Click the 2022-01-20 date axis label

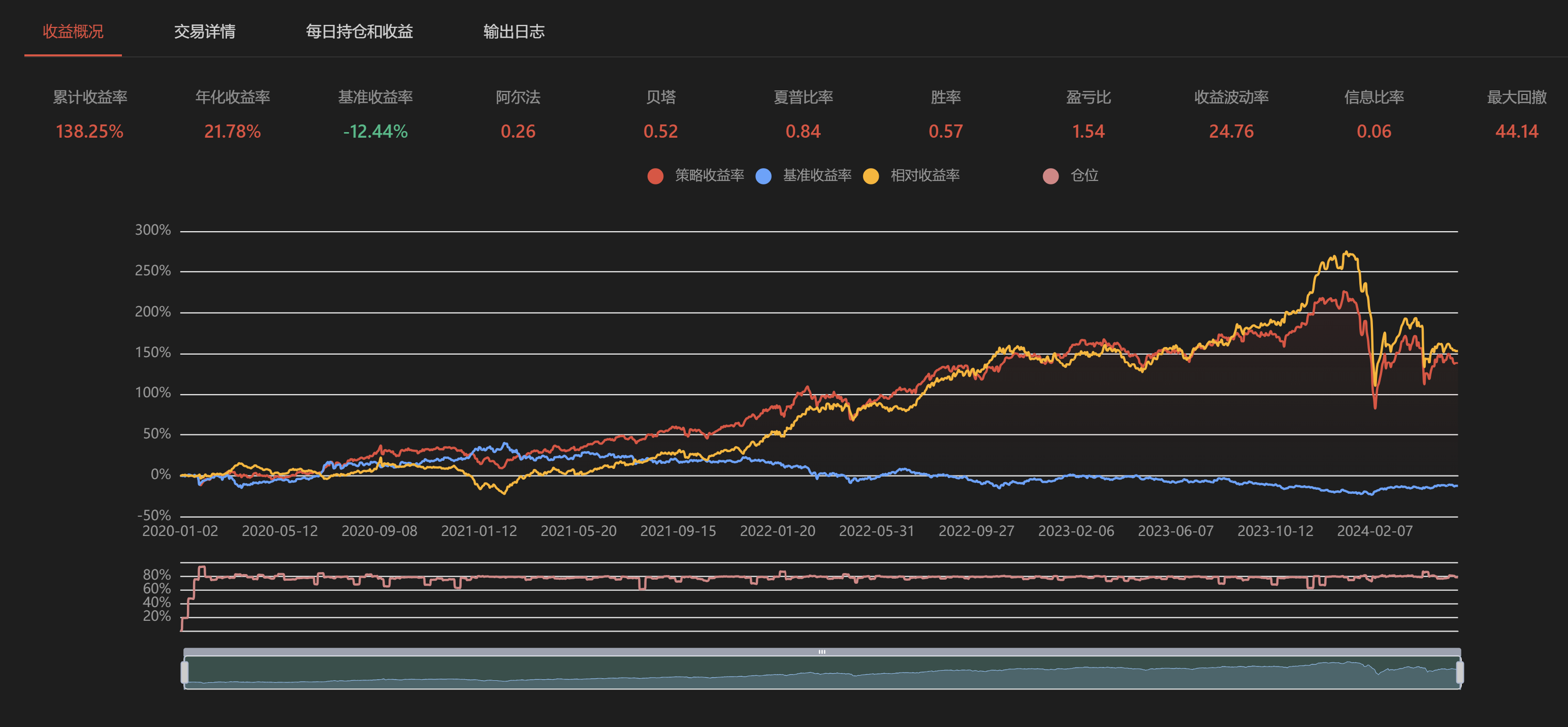[x=777, y=531]
